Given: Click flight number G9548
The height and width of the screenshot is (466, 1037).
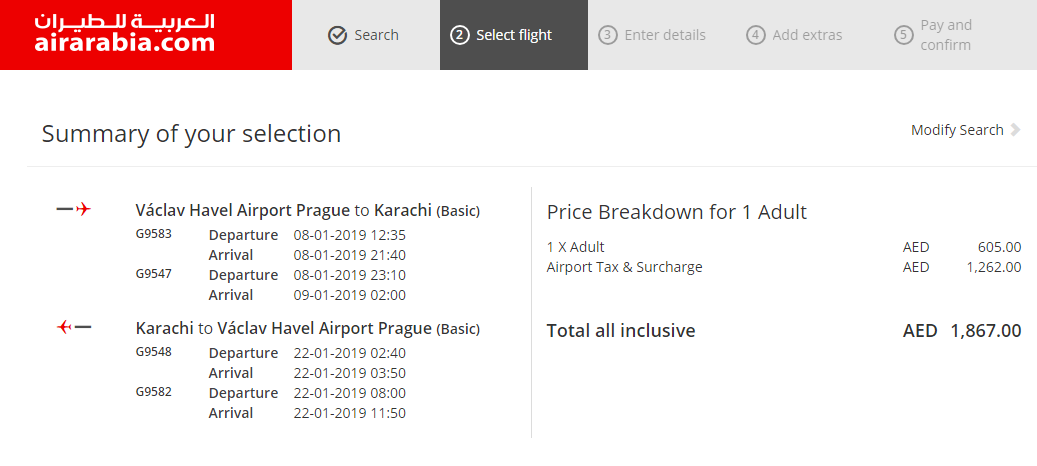Looking at the screenshot, I should point(153,352).
